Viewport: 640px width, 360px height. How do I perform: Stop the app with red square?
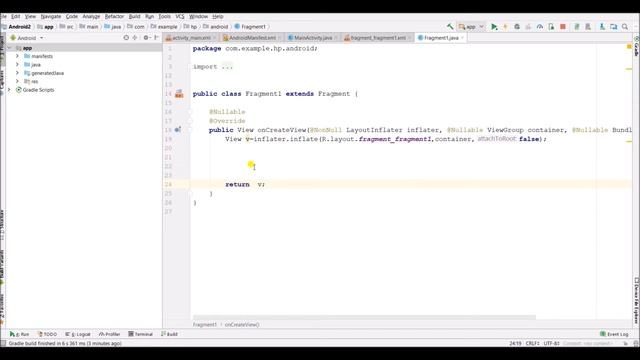[563, 27]
